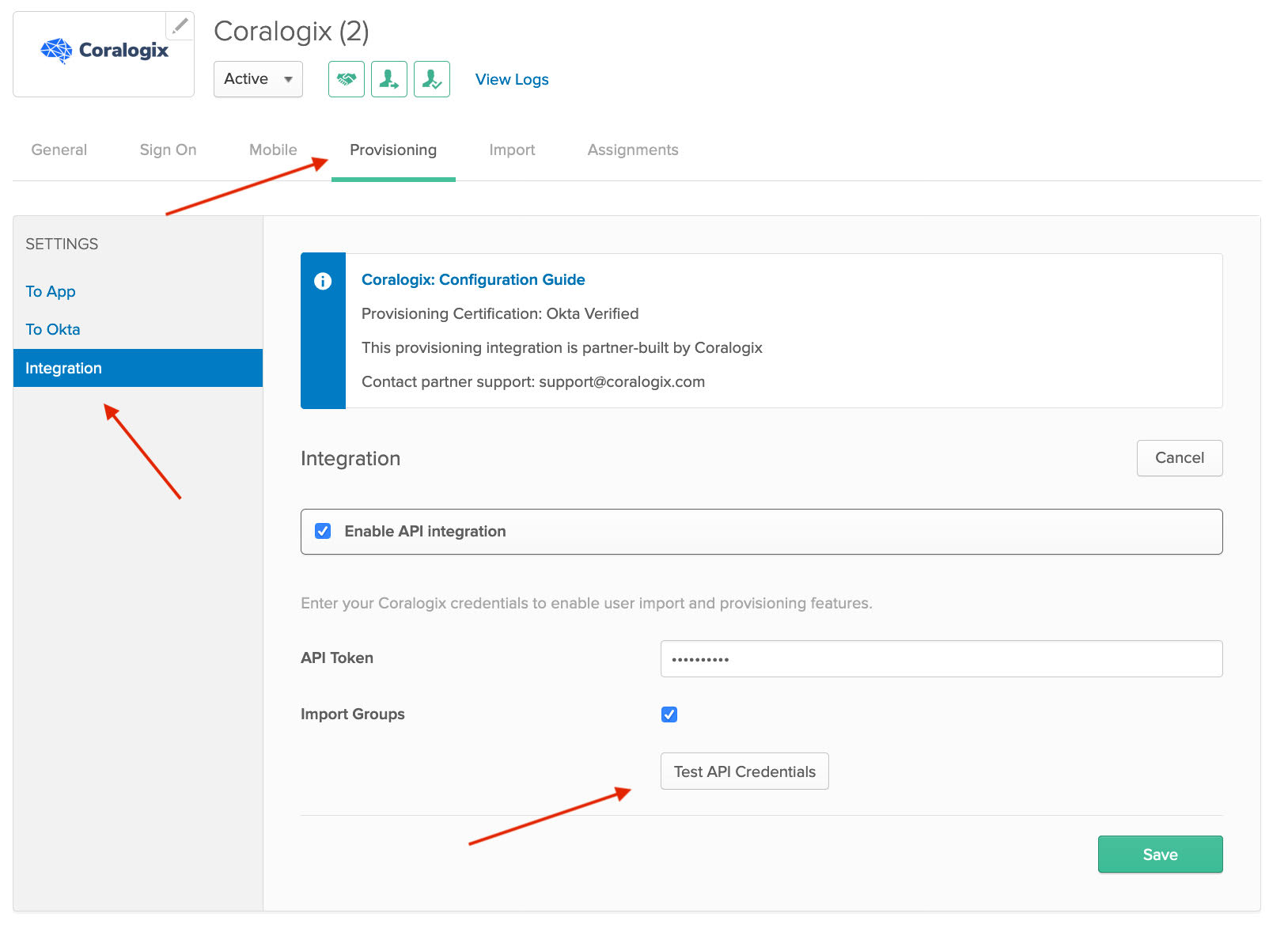Click the handshake SSO status icon
The image size is (1288, 940).
(x=347, y=79)
